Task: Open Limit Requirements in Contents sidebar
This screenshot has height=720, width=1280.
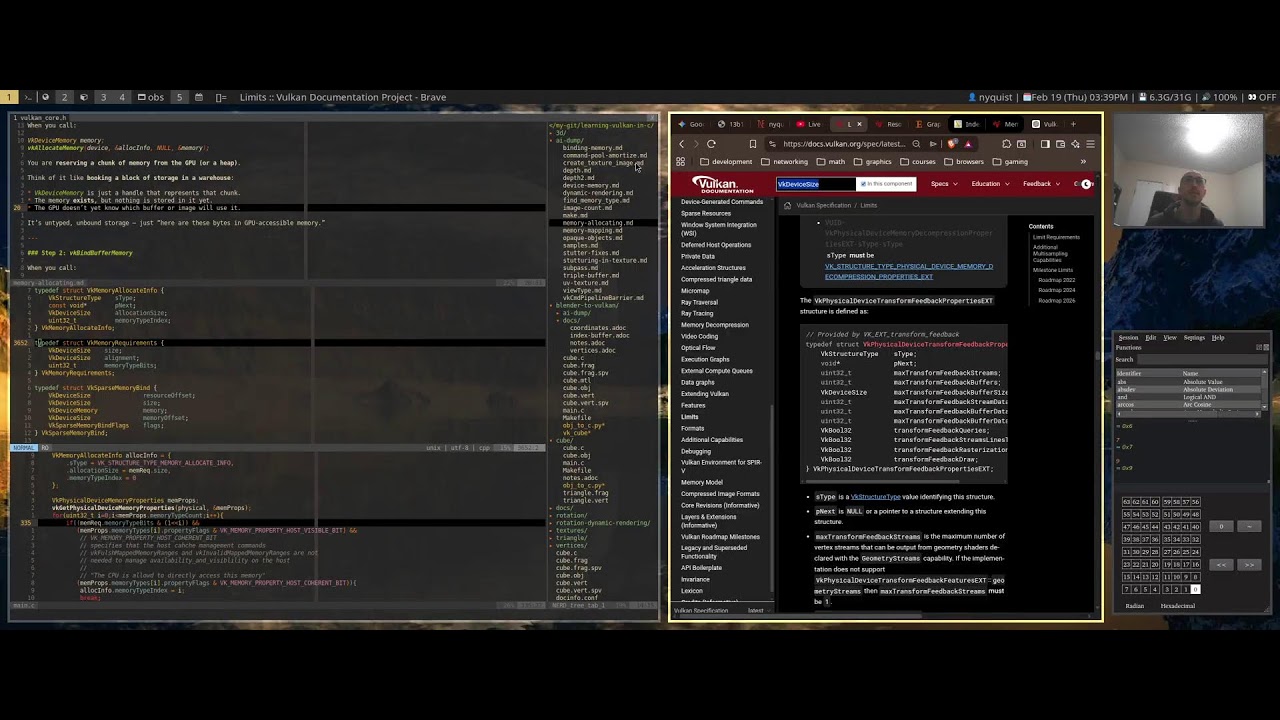Action: click(1056, 237)
